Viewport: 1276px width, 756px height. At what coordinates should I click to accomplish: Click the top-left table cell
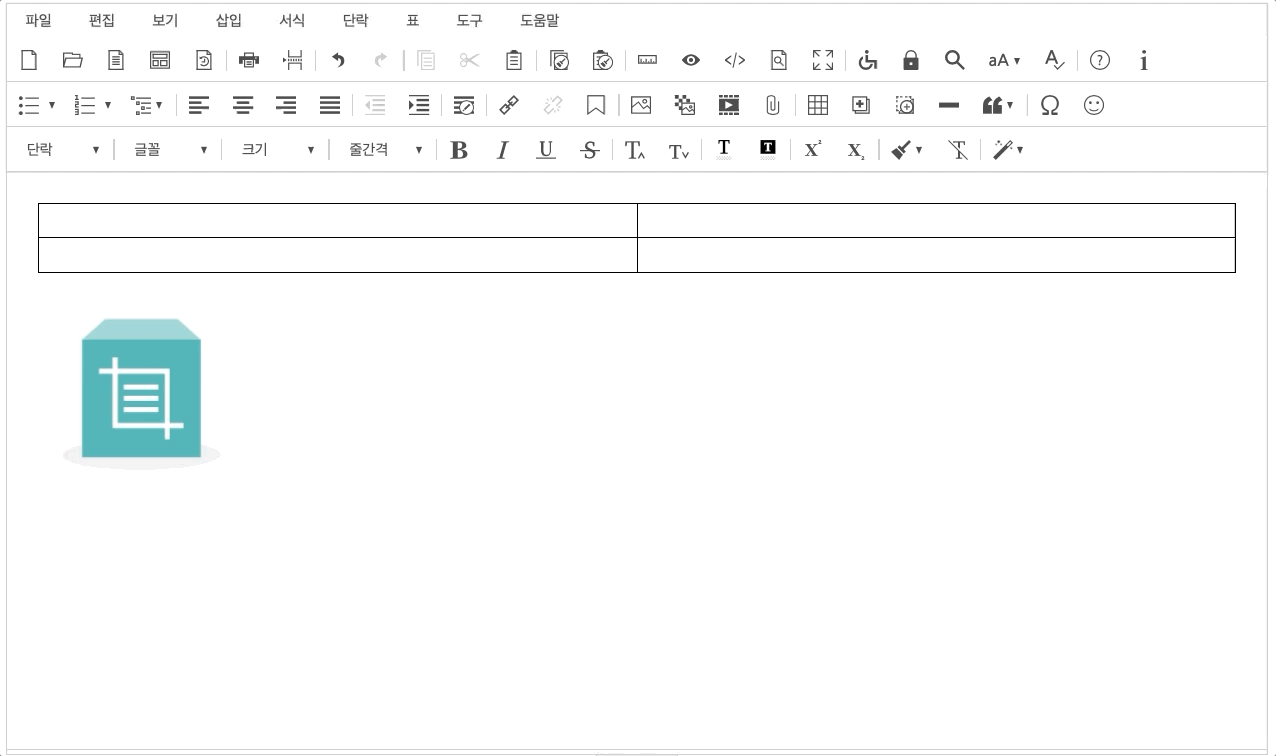coord(337,220)
